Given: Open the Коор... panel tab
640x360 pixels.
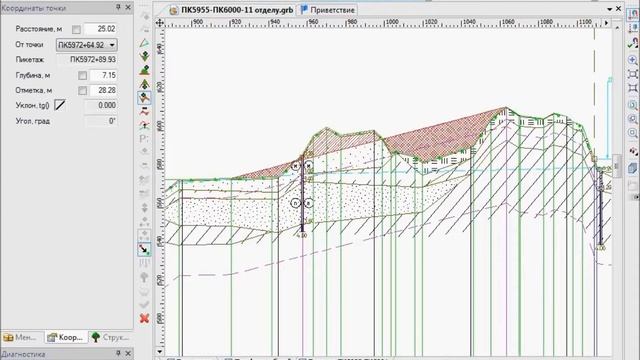Looking at the screenshot, I should tap(66, 337).
